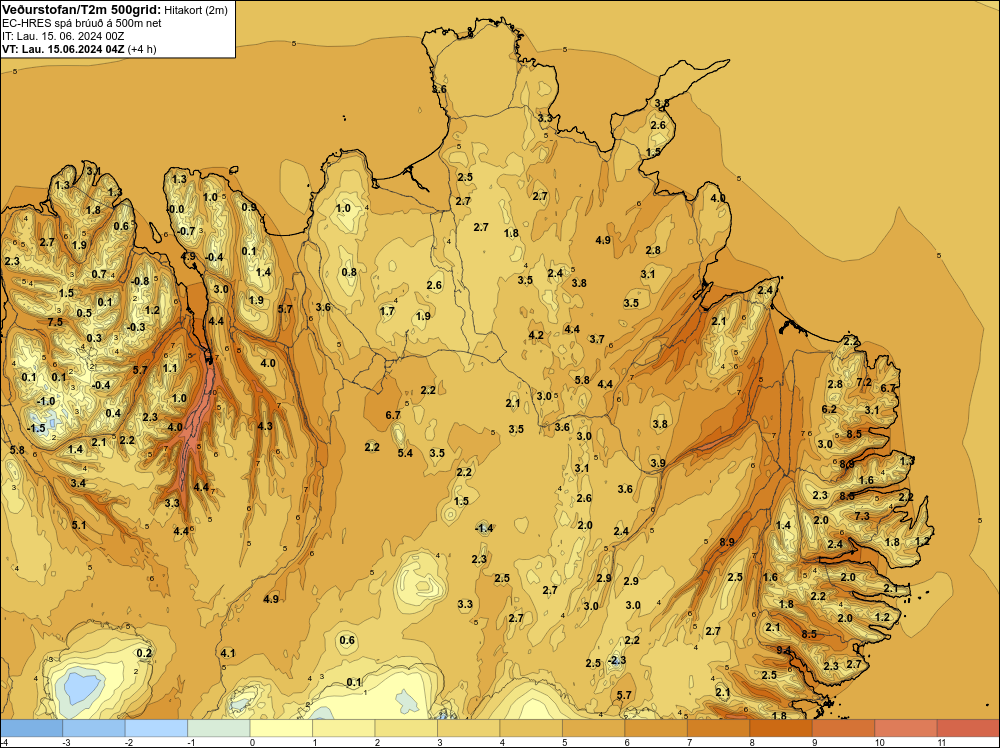This screenshot has height=748, width=1000.
Task: Click the temperature value '0.5'
Action: click(x=84, y=313)
